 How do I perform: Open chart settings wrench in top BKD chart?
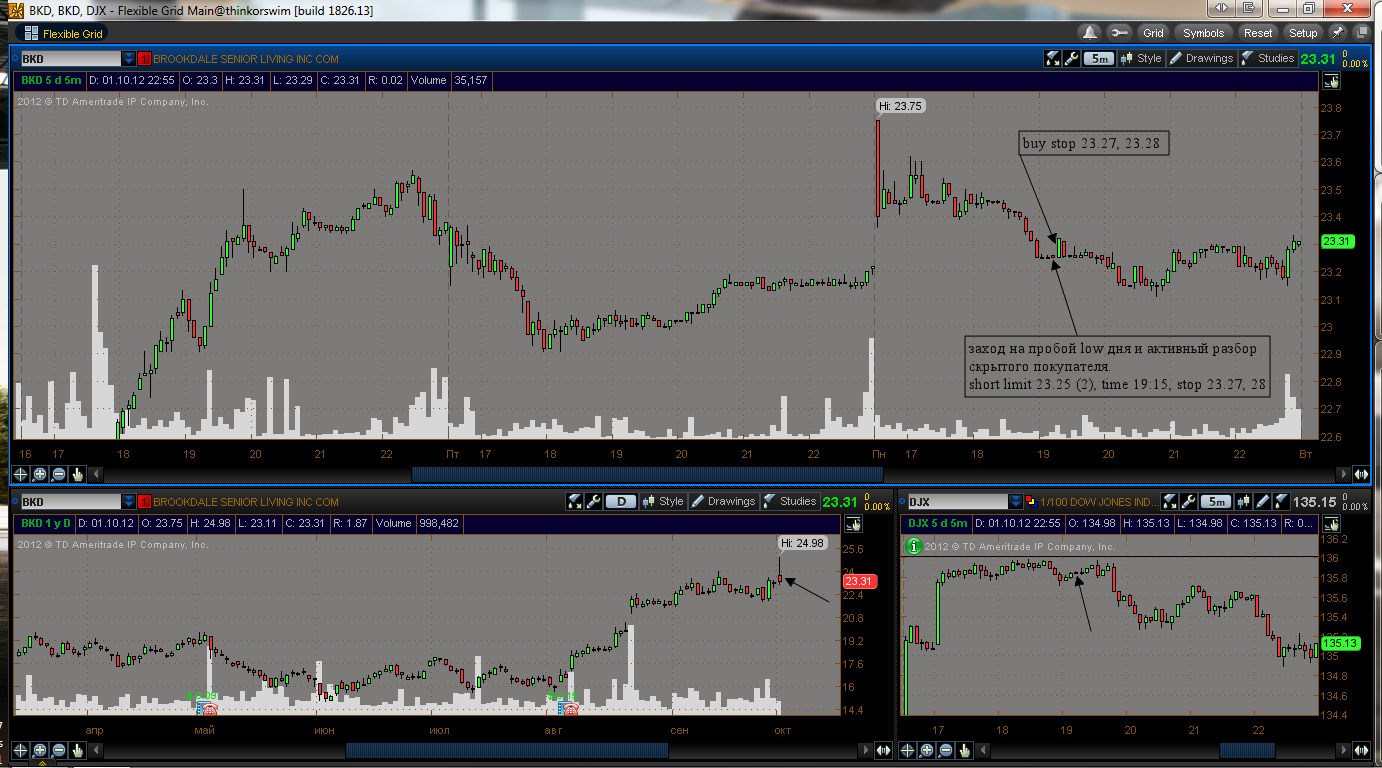coord(1071,58)
